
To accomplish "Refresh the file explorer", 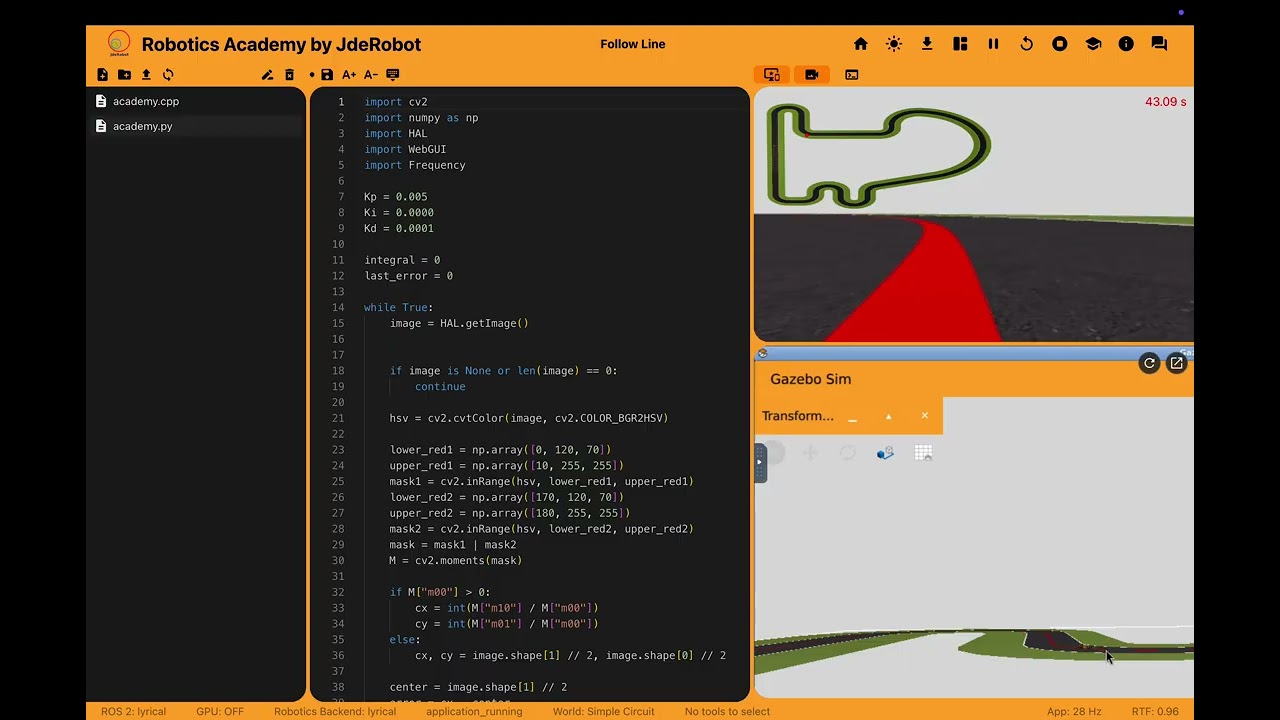I will (x=168, y=75).
